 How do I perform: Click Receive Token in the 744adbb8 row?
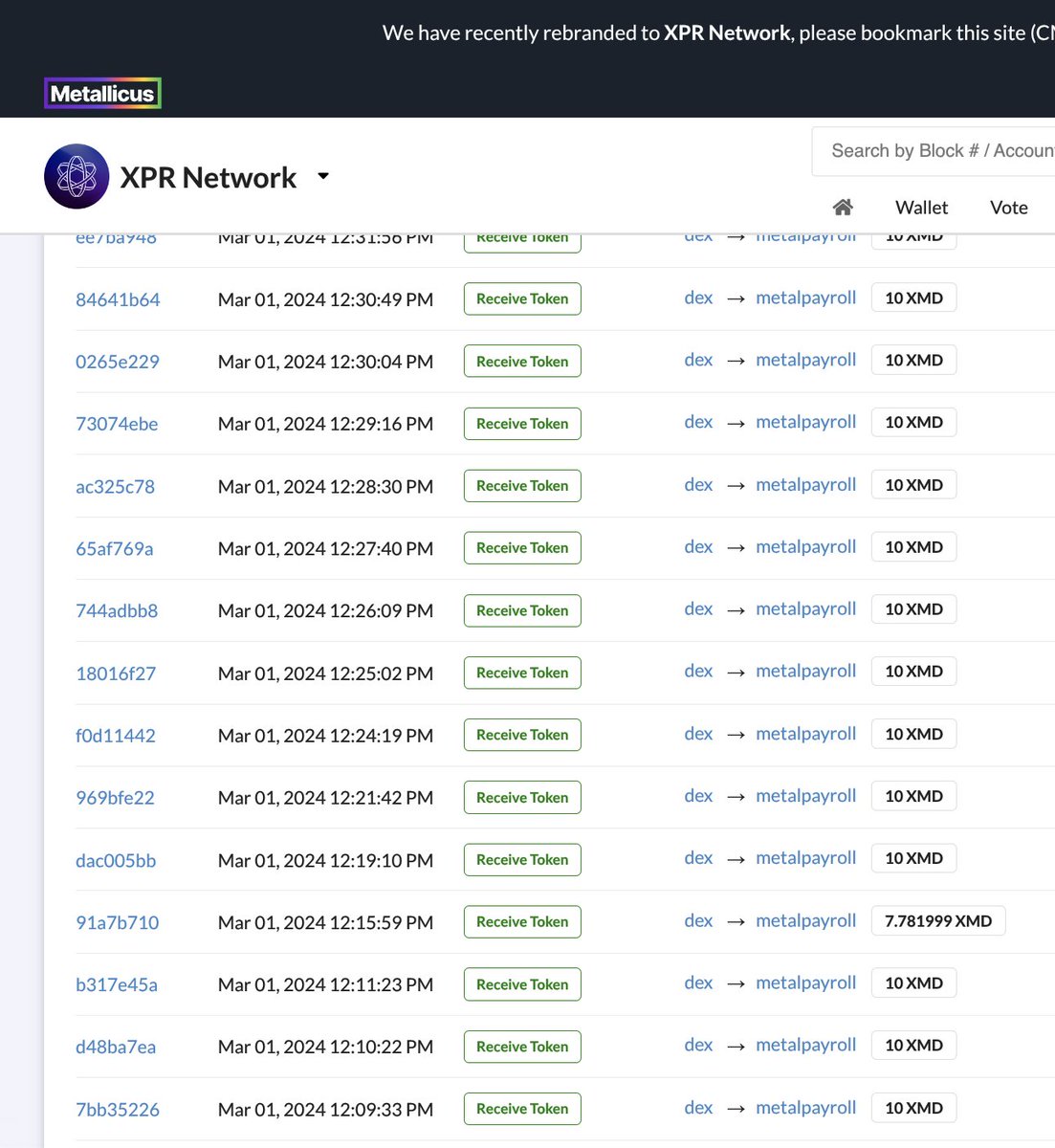[522, 610]
